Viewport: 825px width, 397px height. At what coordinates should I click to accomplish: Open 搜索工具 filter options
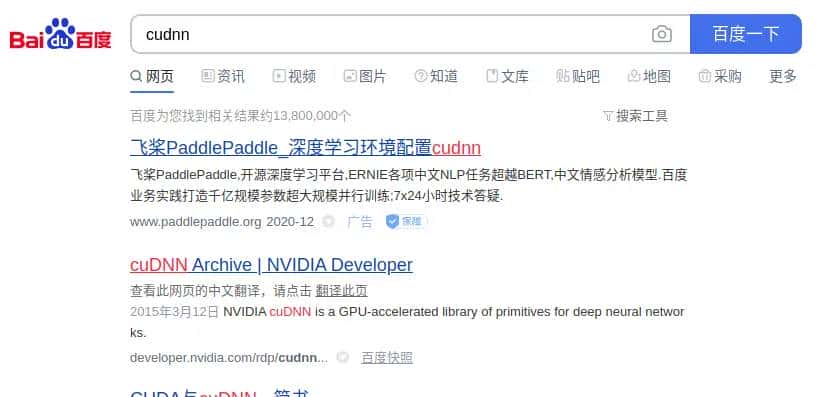click(x=635, y=116)
